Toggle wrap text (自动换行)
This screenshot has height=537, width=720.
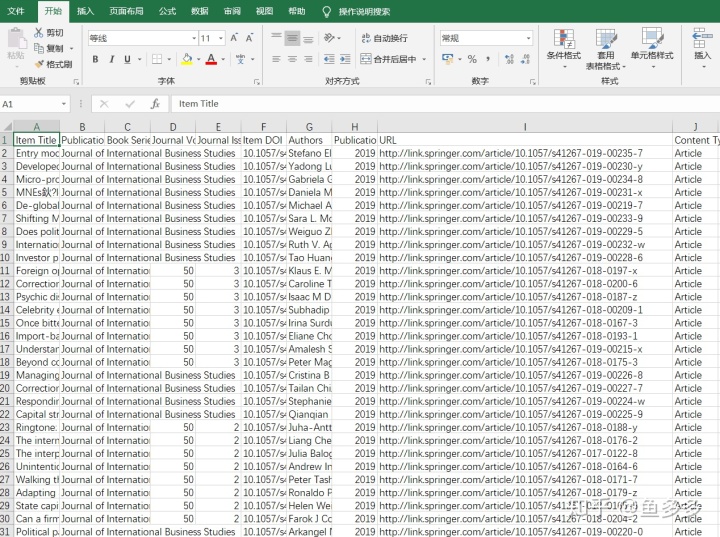click(384, 38)
